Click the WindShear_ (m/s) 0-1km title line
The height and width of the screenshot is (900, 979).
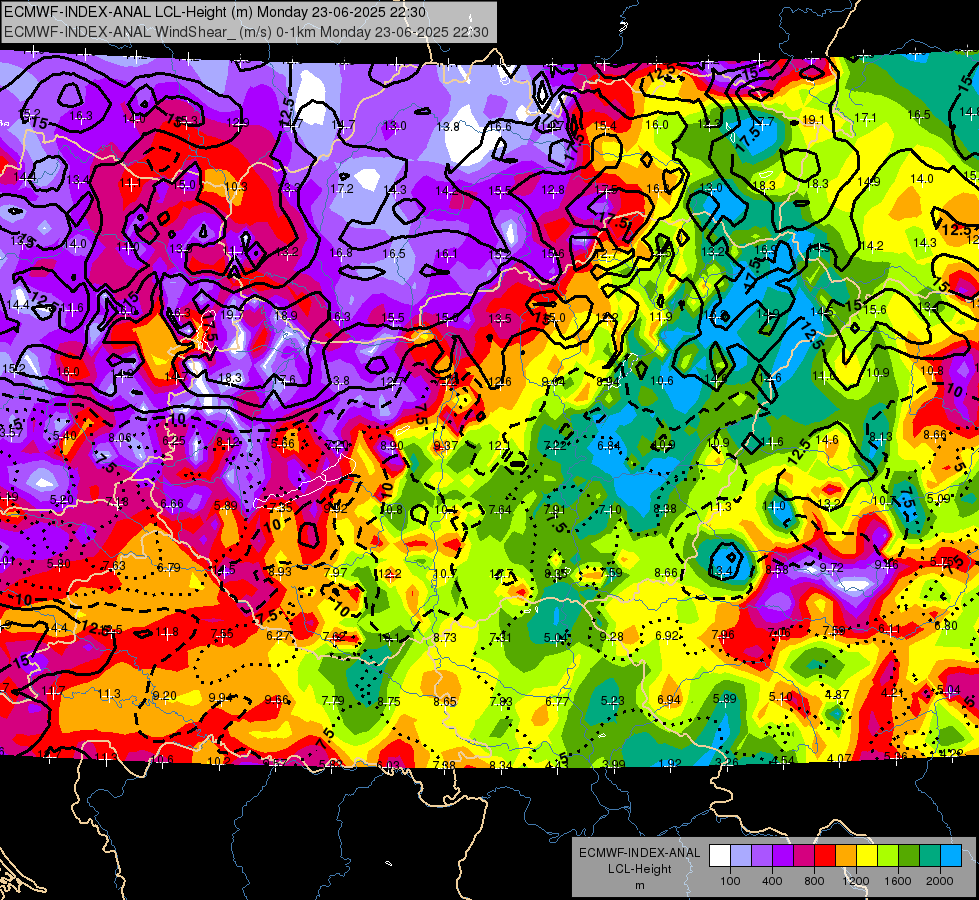coord(246,32)
